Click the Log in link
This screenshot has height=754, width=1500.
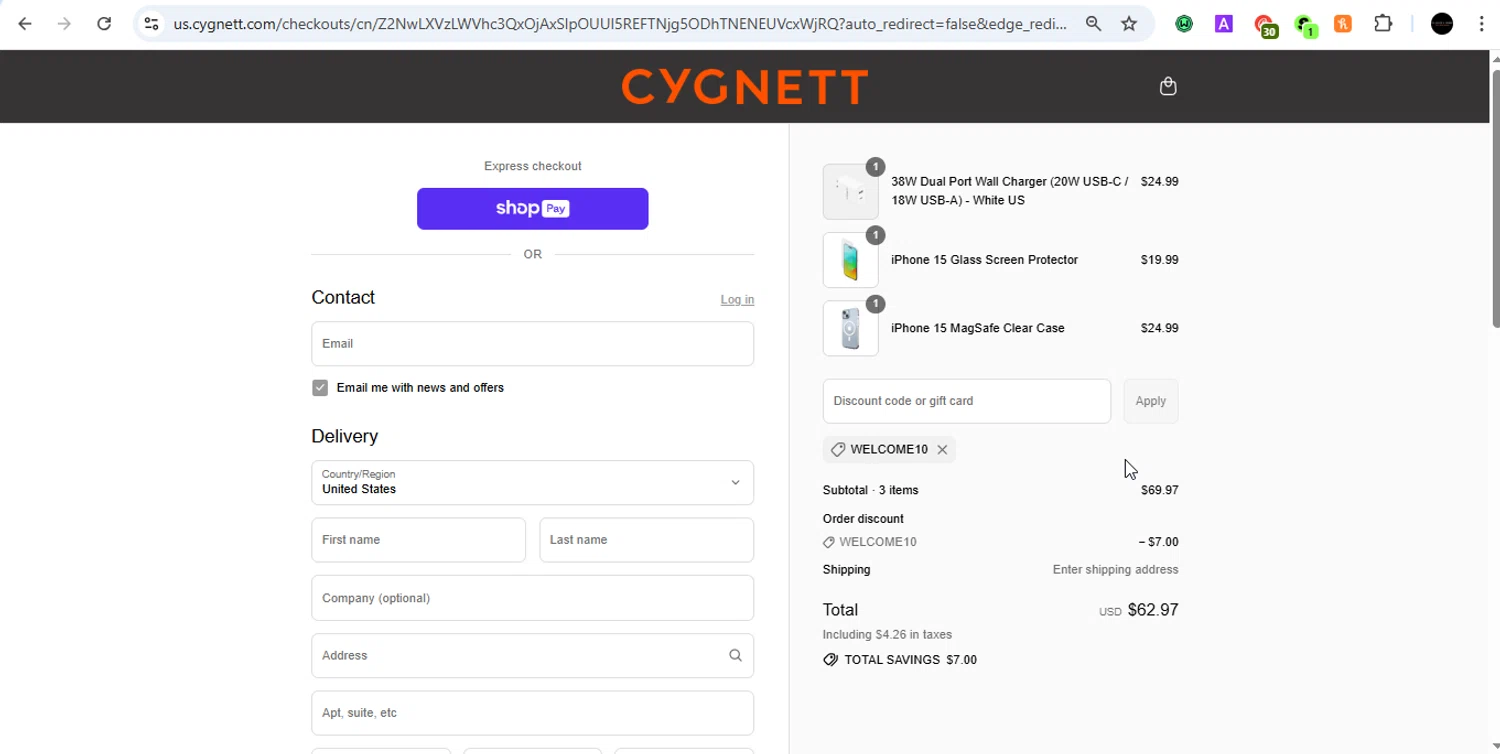point(737,300)
